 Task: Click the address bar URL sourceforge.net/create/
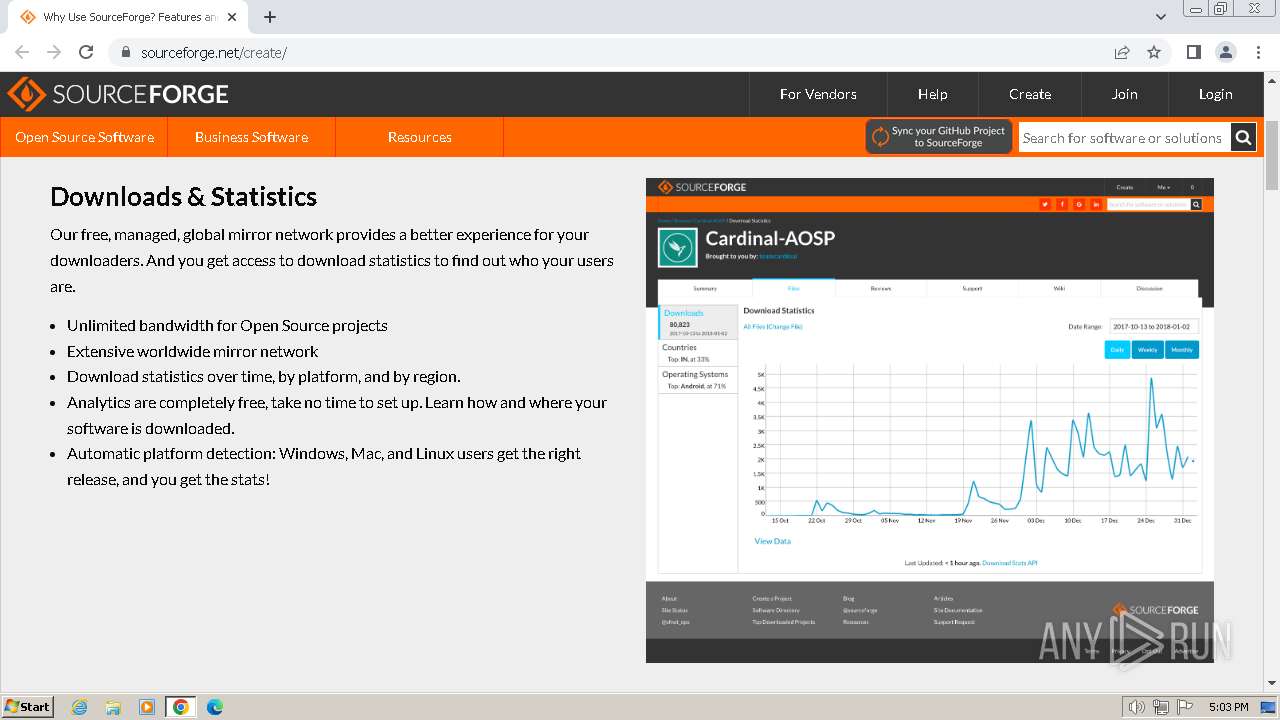pyautogui.click(x=214, y=53)
